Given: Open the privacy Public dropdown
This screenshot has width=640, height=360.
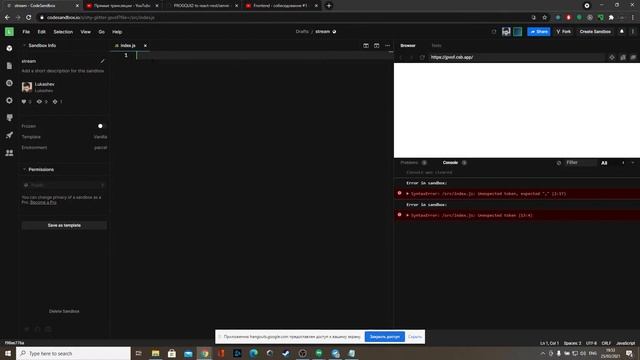Looking at the screenshot, I should pyautogui.click(x=64, y=185).
